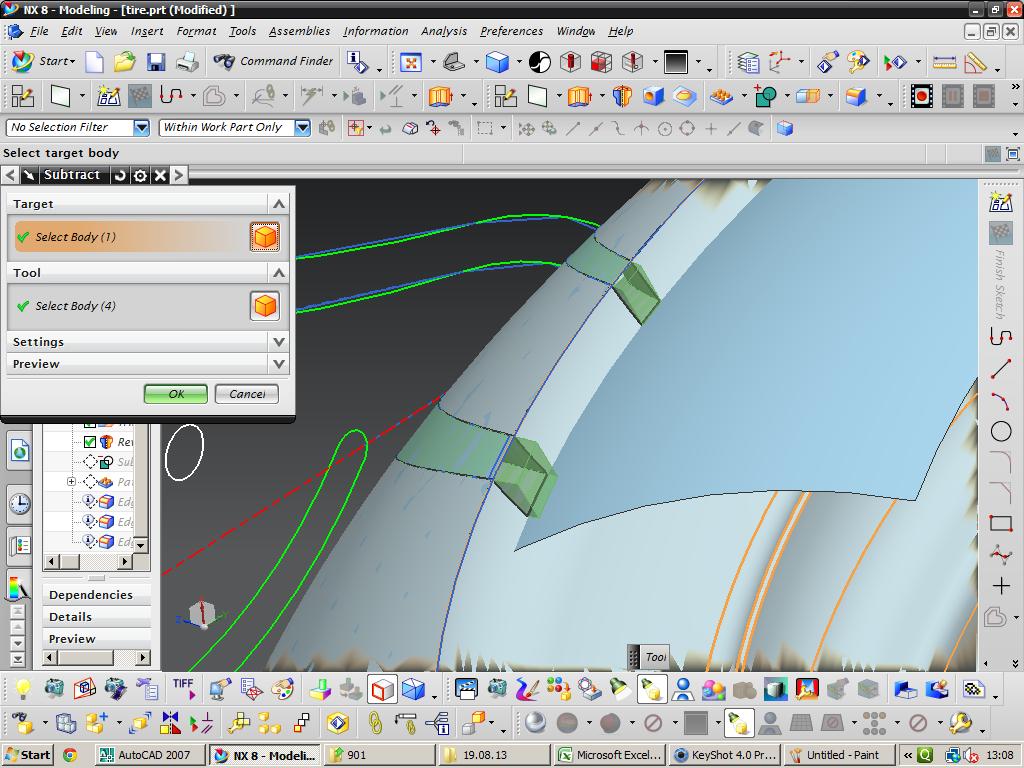
Task: Select the Arc sketch tool
Action: point(1000,400)
